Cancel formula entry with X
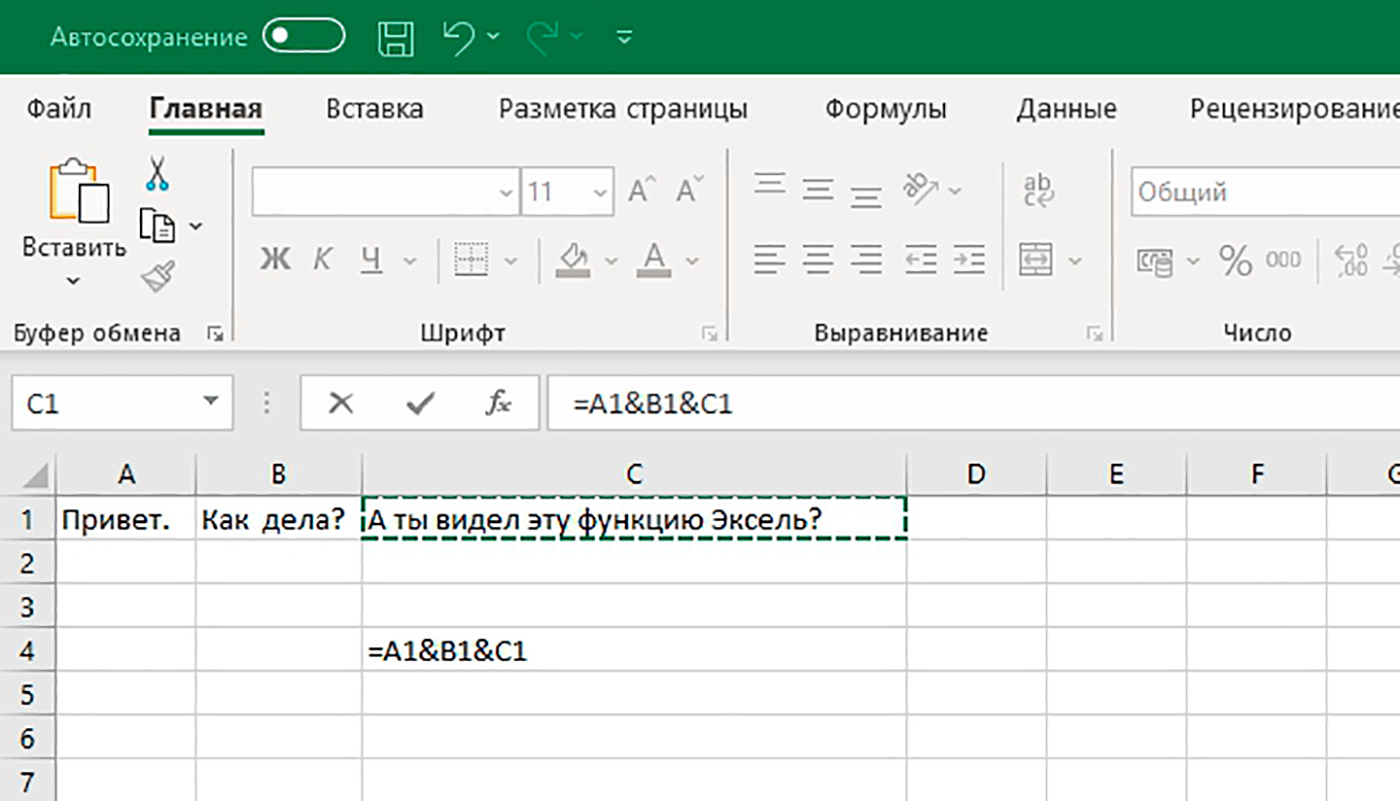Image resolution: width=1400 pixels, height=801 pixels. tap(341, 403)
